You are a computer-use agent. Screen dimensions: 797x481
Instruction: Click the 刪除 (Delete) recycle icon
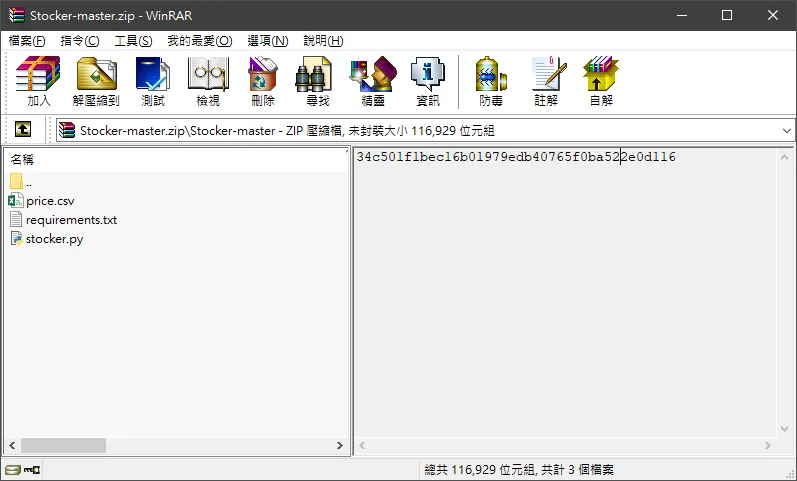coord(263,81)
